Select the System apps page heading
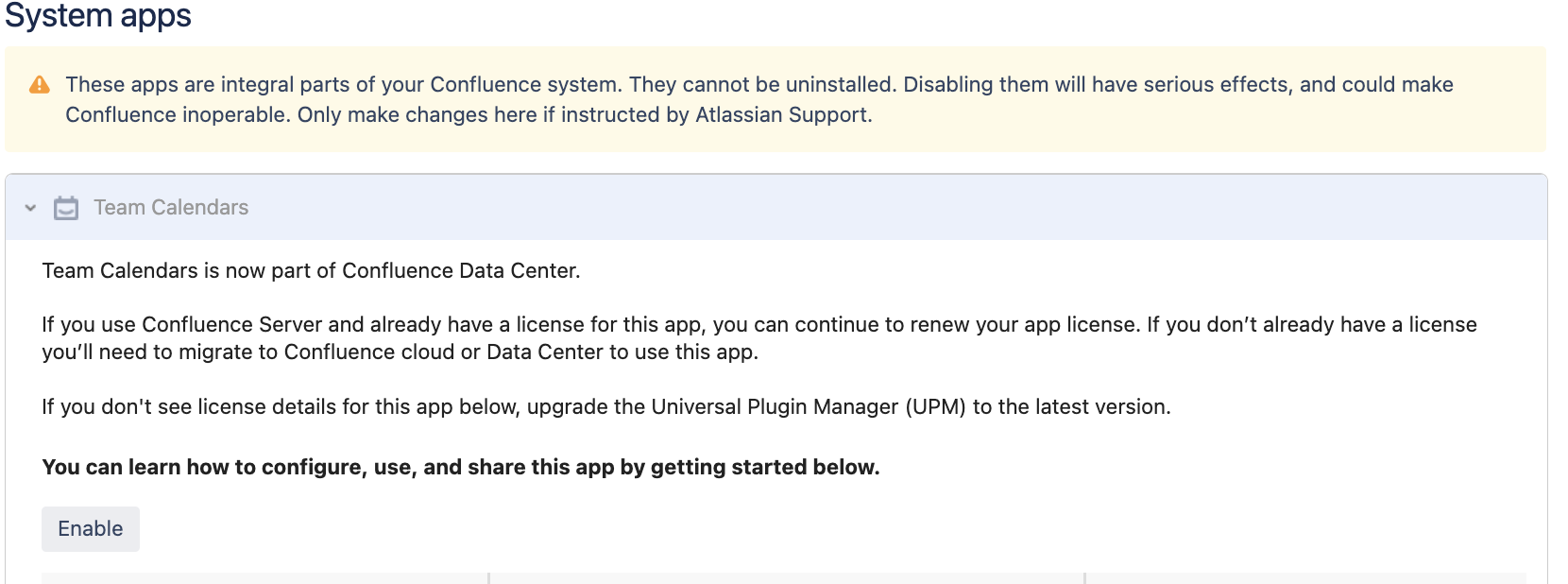Image resolution: width=1568 pixels, height=584 pixels. pos(96,16)
